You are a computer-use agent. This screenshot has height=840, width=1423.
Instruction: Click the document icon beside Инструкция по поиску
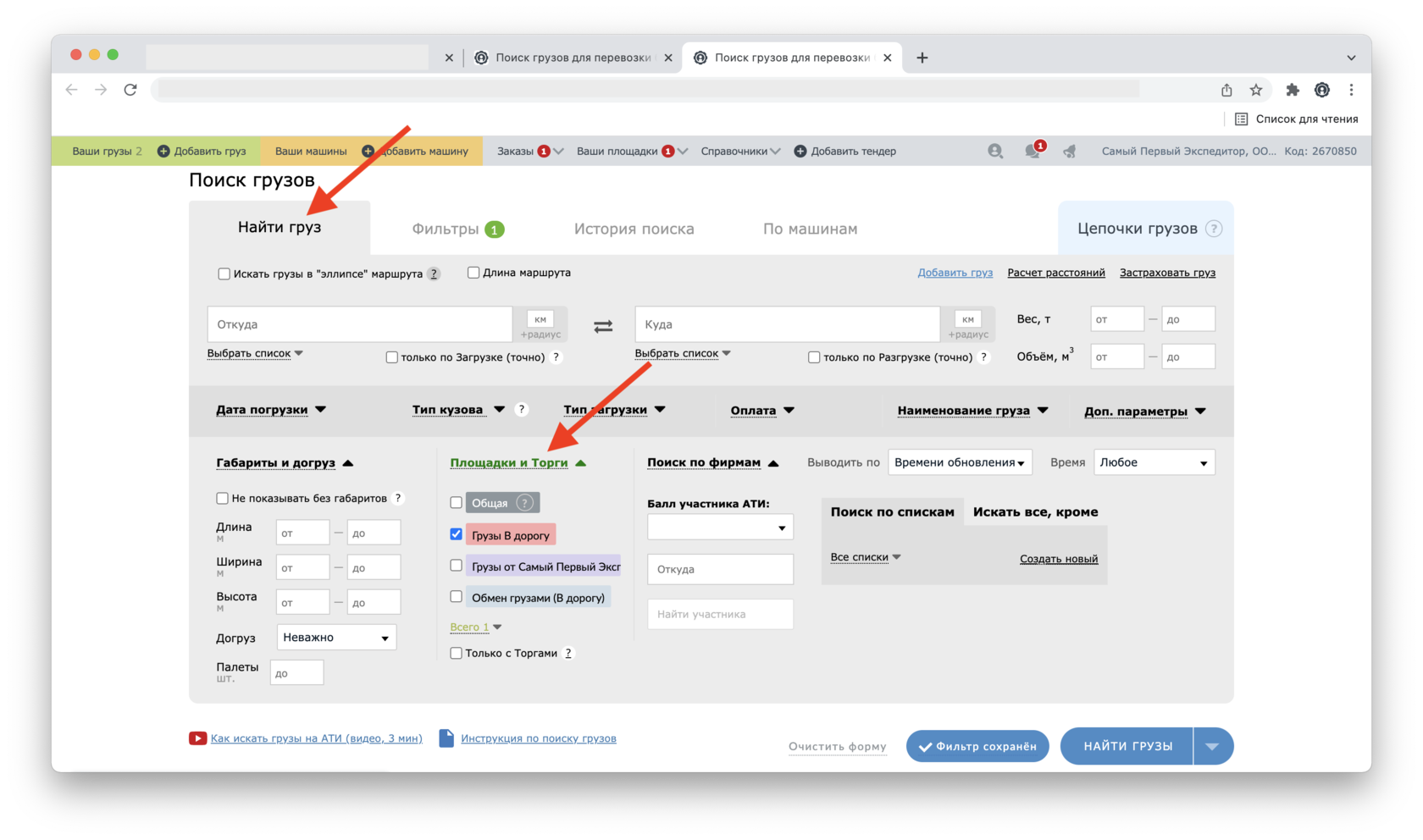point(446,738)
